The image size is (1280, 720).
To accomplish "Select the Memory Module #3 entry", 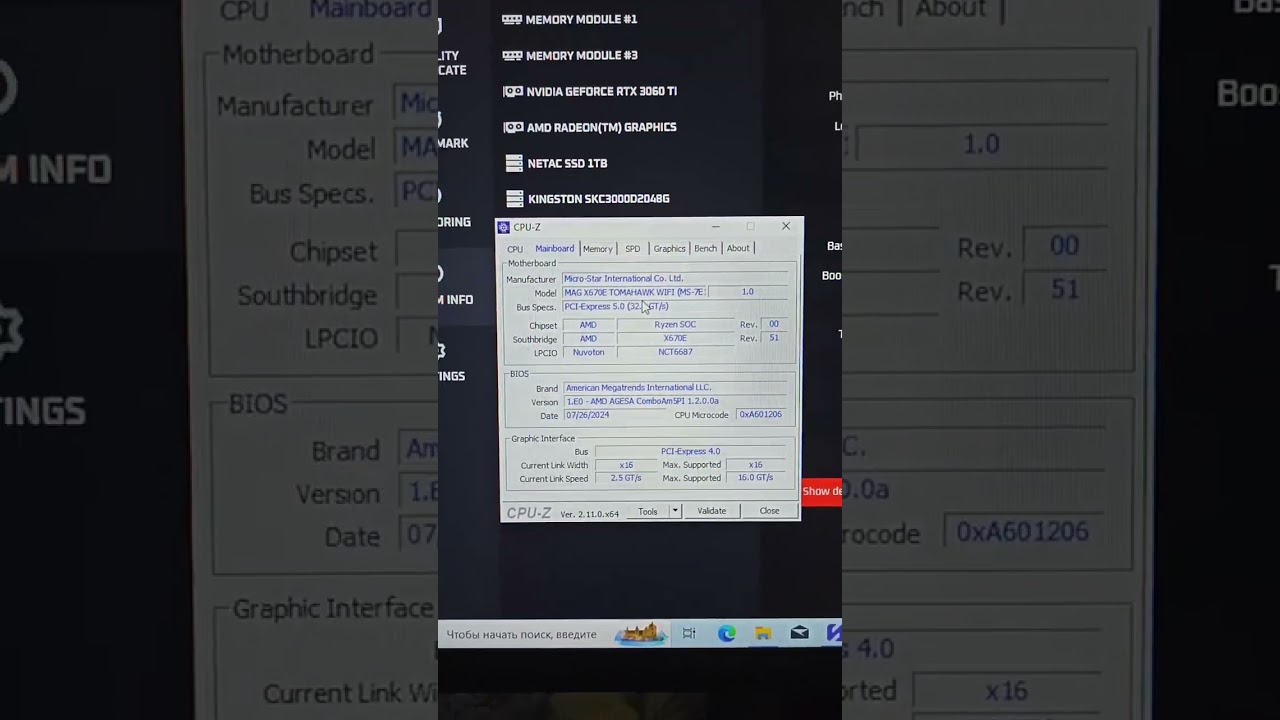I will (x=570, y=55).
